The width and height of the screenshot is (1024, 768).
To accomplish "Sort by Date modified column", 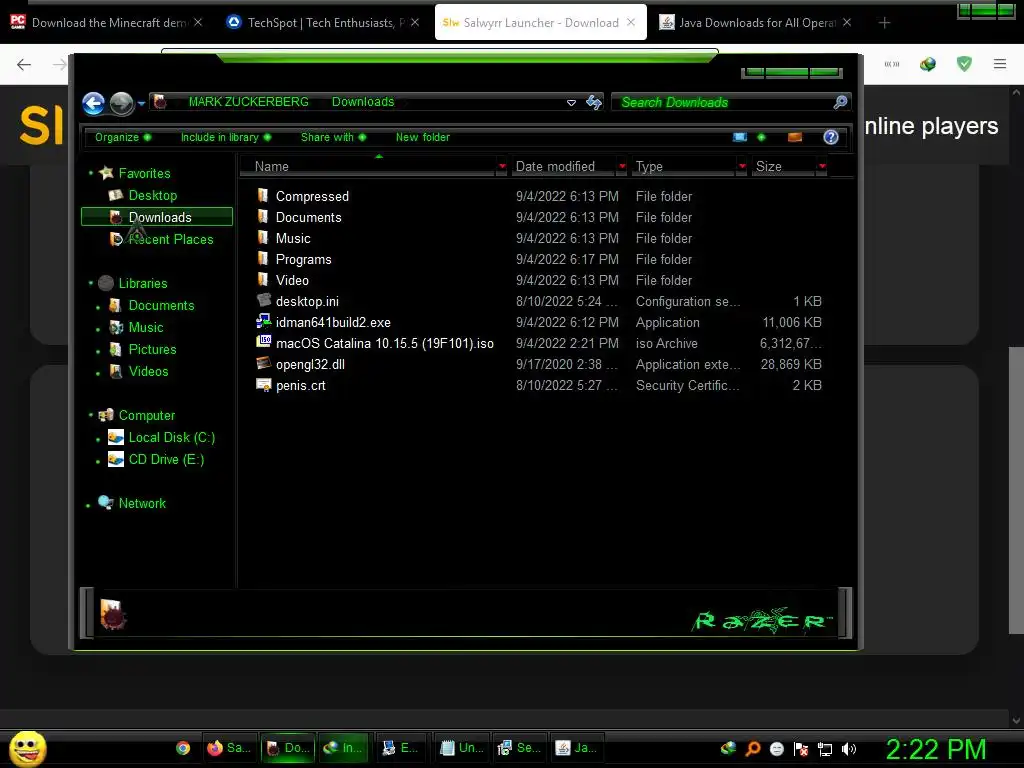I will click(563, 167).
